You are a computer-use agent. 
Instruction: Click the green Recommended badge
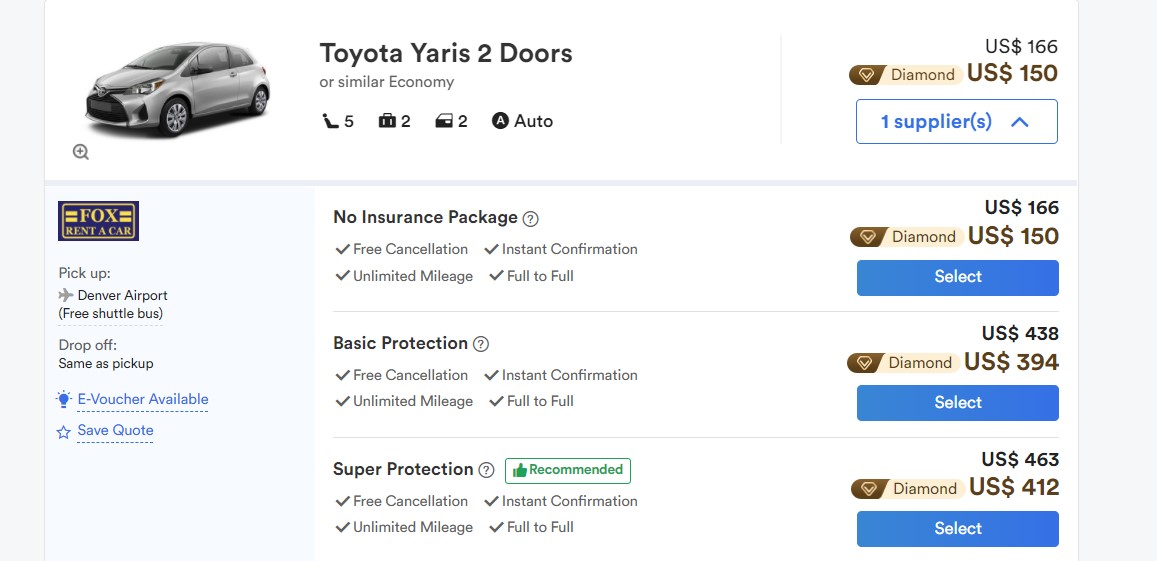568,470
